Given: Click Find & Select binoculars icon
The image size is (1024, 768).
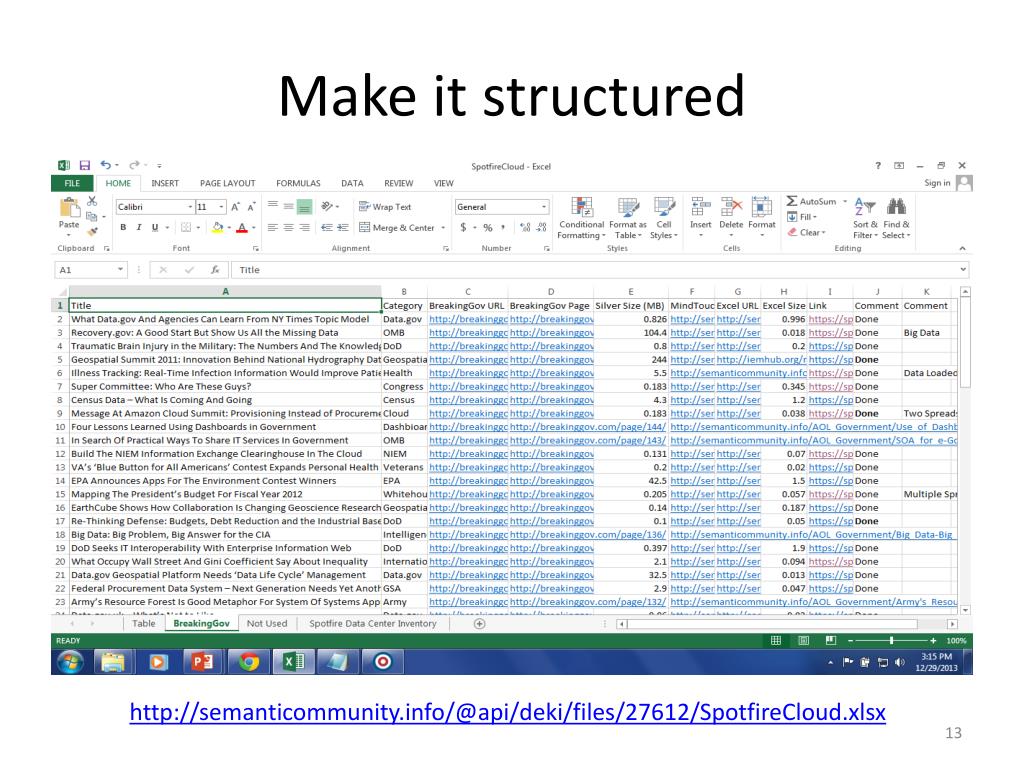Looking at the screenshot, I should [896, 208].
